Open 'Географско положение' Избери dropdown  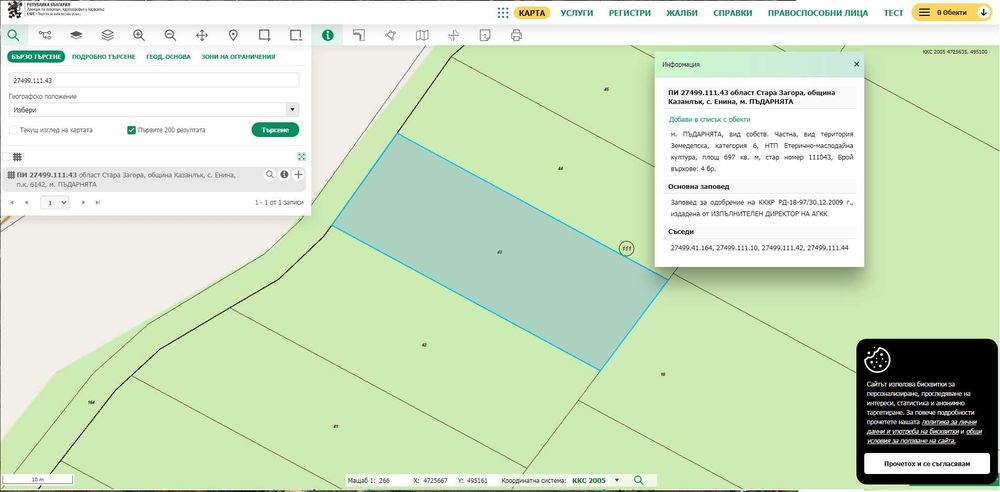154,109
